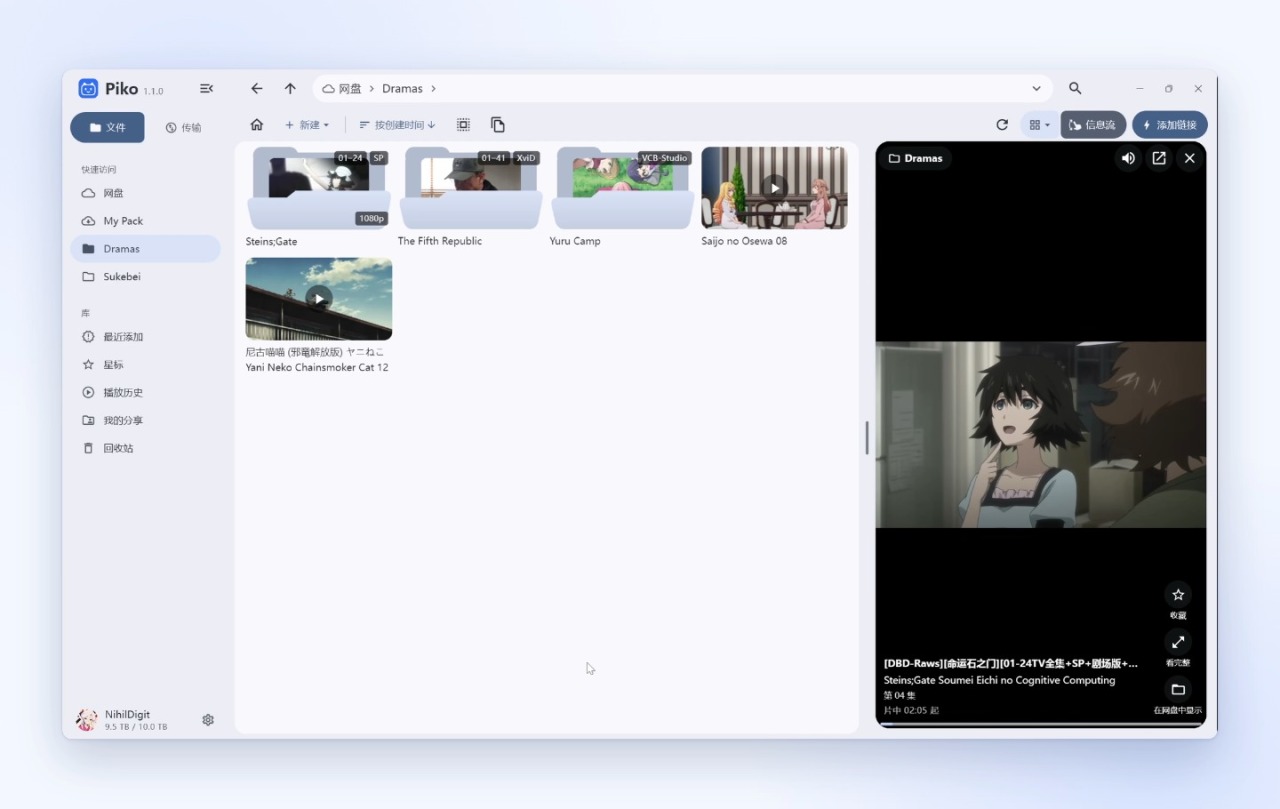Switch to the 文件 tab
Screen dimensions: 1280x809
coord(107,128)
